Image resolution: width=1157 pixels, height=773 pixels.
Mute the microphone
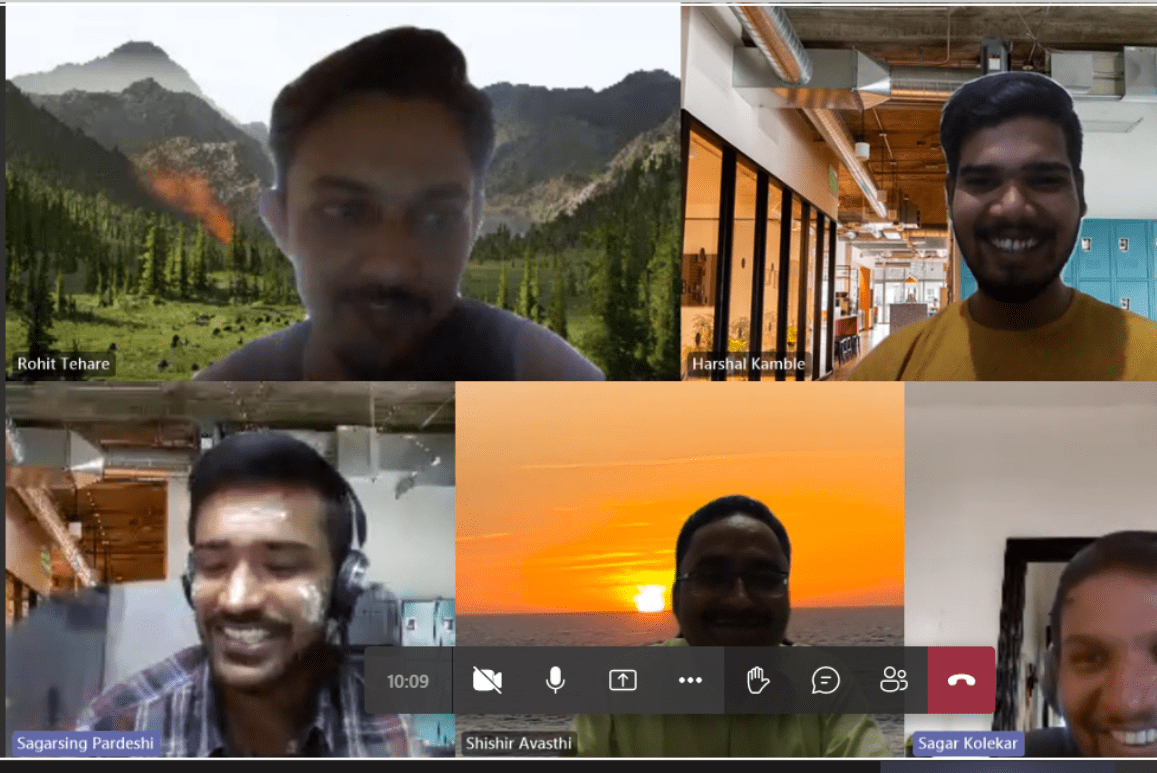coord(555,680)
